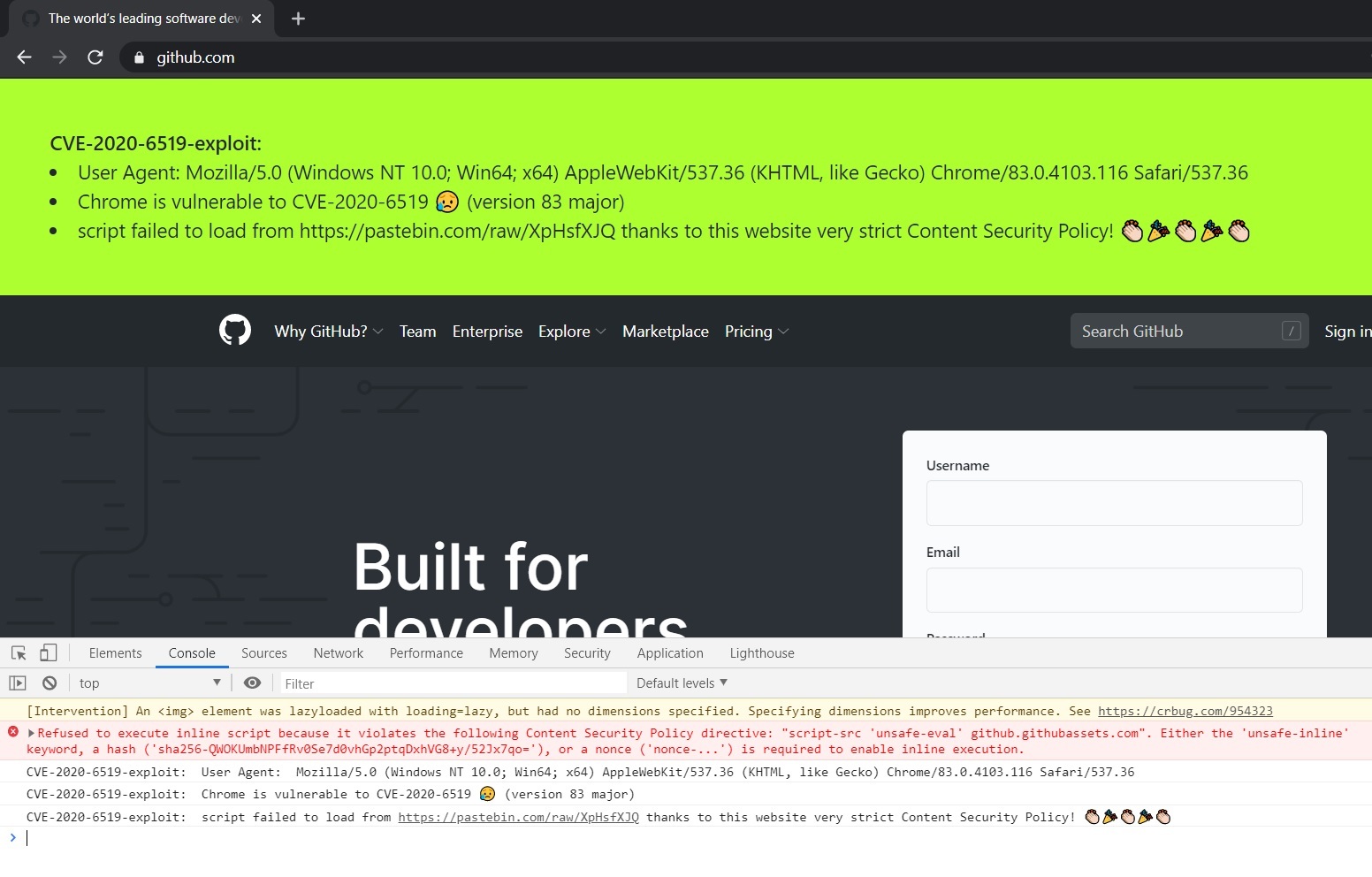Image resolution: width=1372 pixels, height=877 pixels.
Task: Open the crbug.com/954323 link
Action: [1185, 711]
